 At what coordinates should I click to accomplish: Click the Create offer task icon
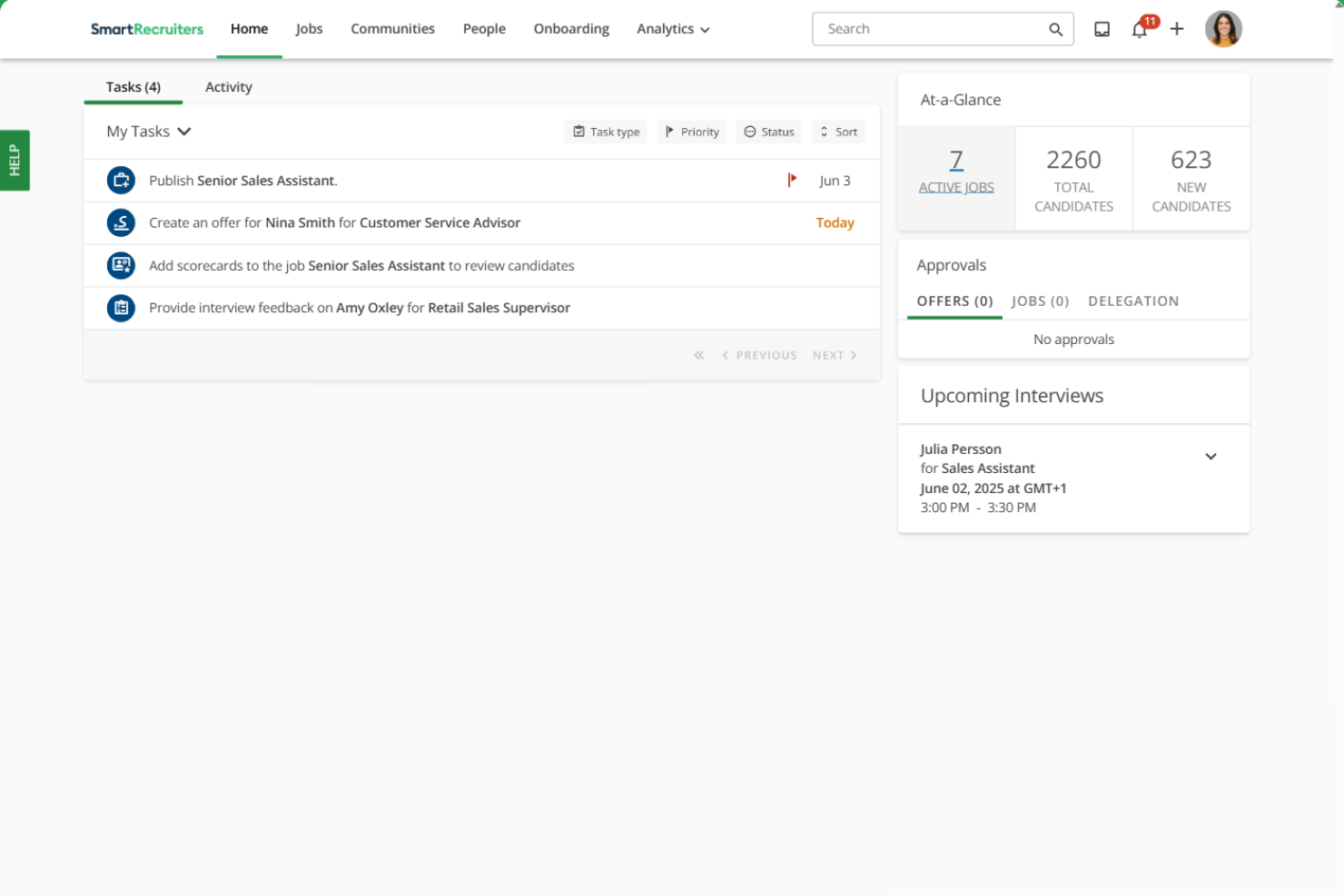(121, 222)
